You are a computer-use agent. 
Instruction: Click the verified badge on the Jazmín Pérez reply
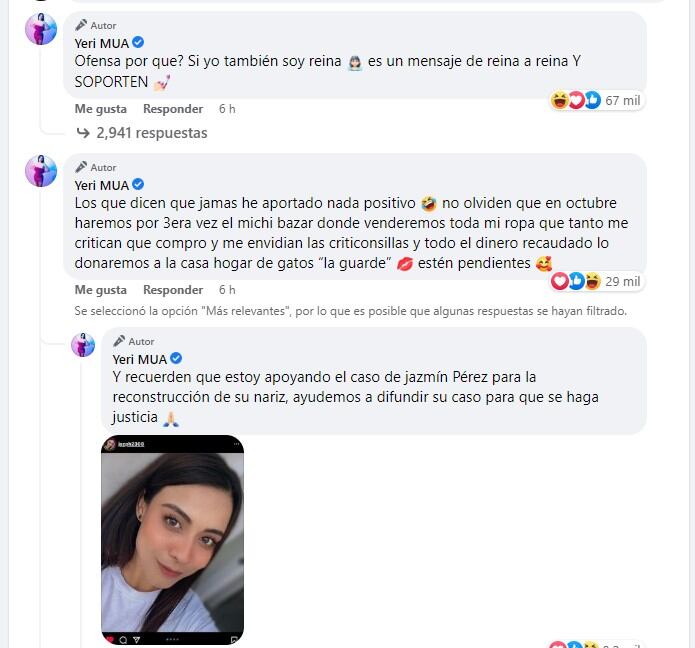(176, 358)
